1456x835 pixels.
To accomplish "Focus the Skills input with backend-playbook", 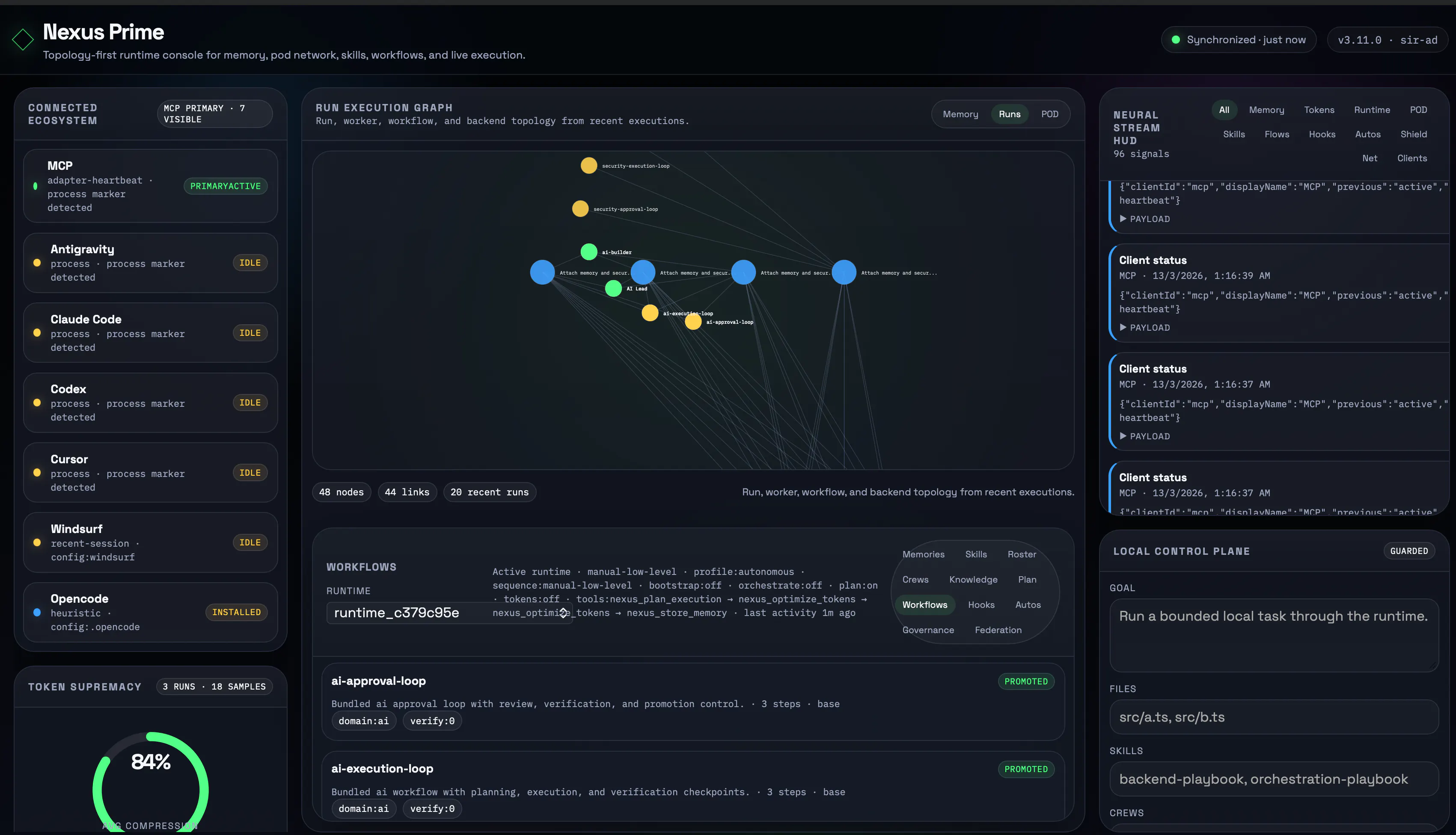I will pos(1274,779).
